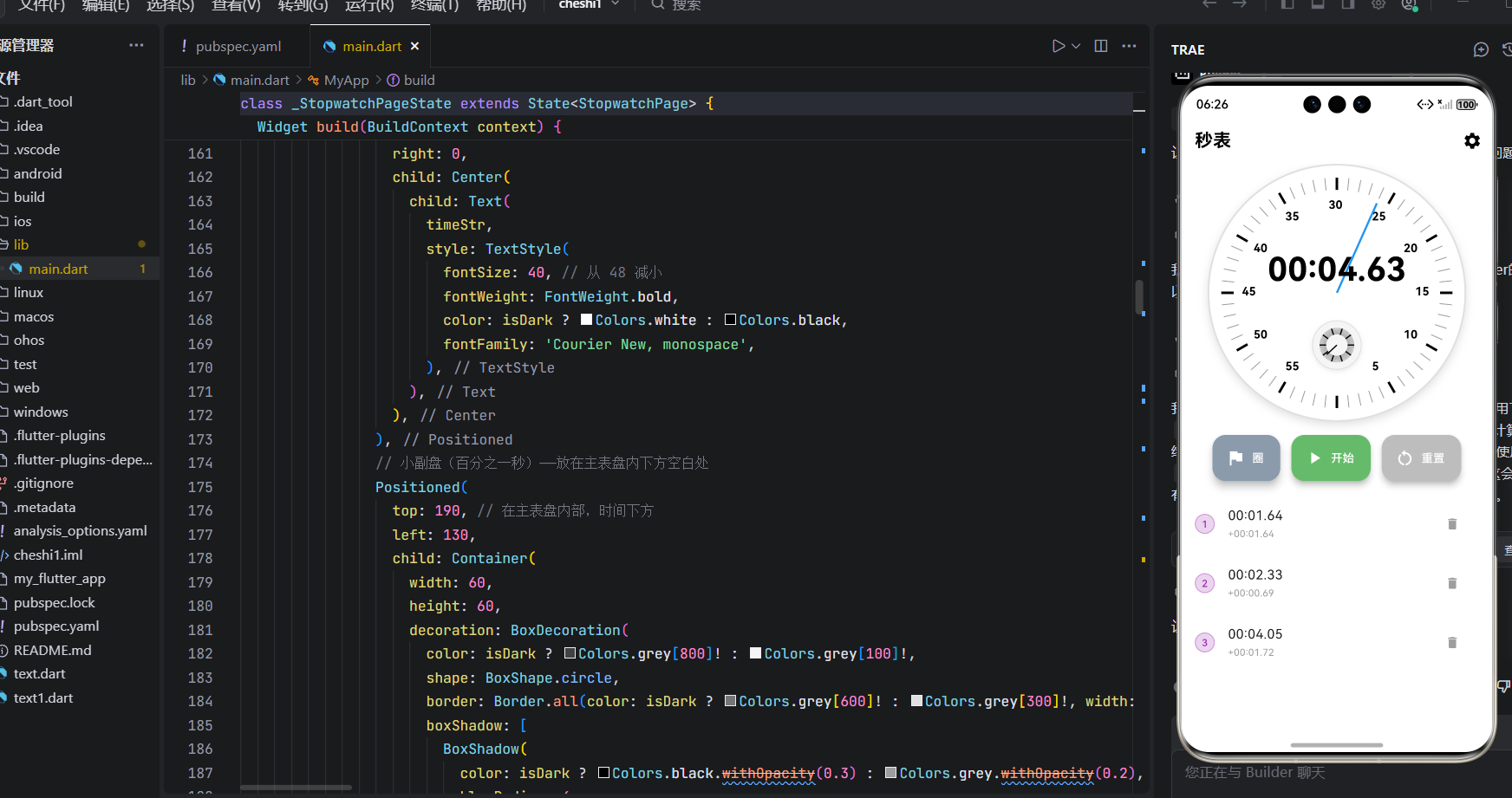Viewport: 1512px width, 798px height.
Task: Go back with the navigation arrow
Action: click(x=1209, y=4)
